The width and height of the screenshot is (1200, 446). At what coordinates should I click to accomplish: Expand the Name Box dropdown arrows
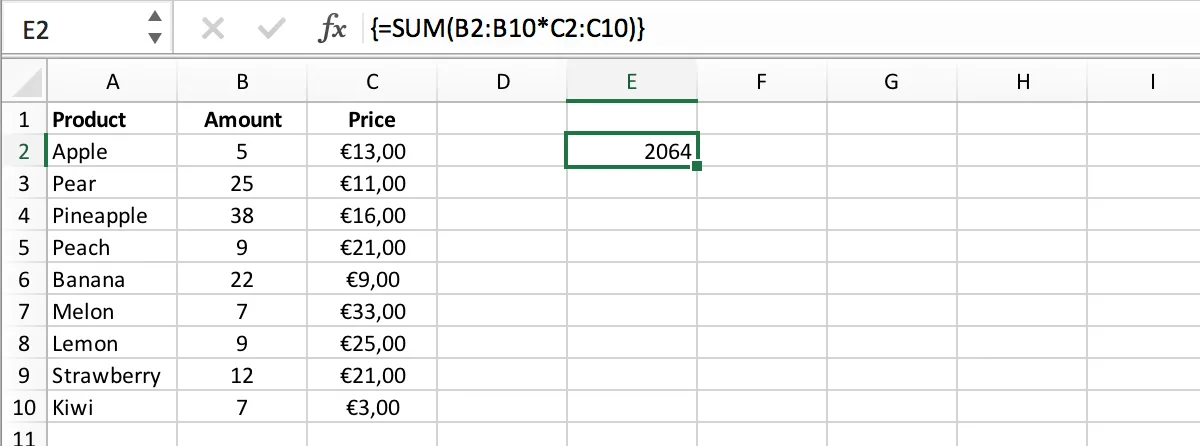pos(154,28)
